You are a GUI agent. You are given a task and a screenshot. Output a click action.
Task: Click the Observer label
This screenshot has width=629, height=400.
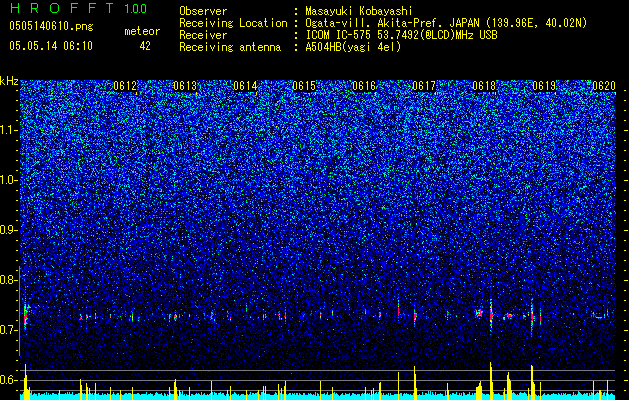[203, 11]
